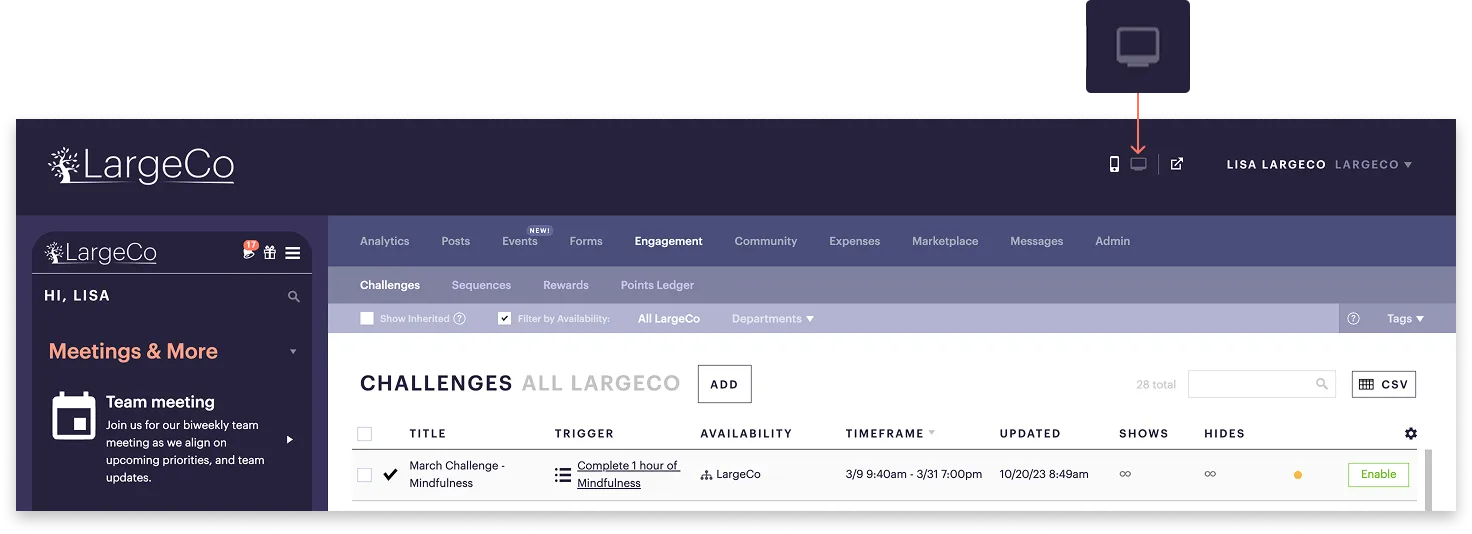Switch to mobile phone preview icon
The image size is (1472, 534).
1114,164
